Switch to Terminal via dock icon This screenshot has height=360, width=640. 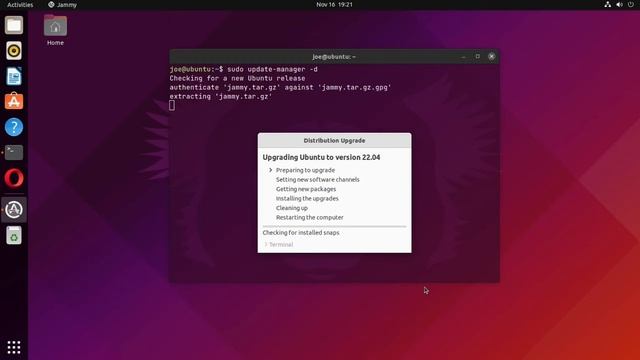click(x=14, y=153)
